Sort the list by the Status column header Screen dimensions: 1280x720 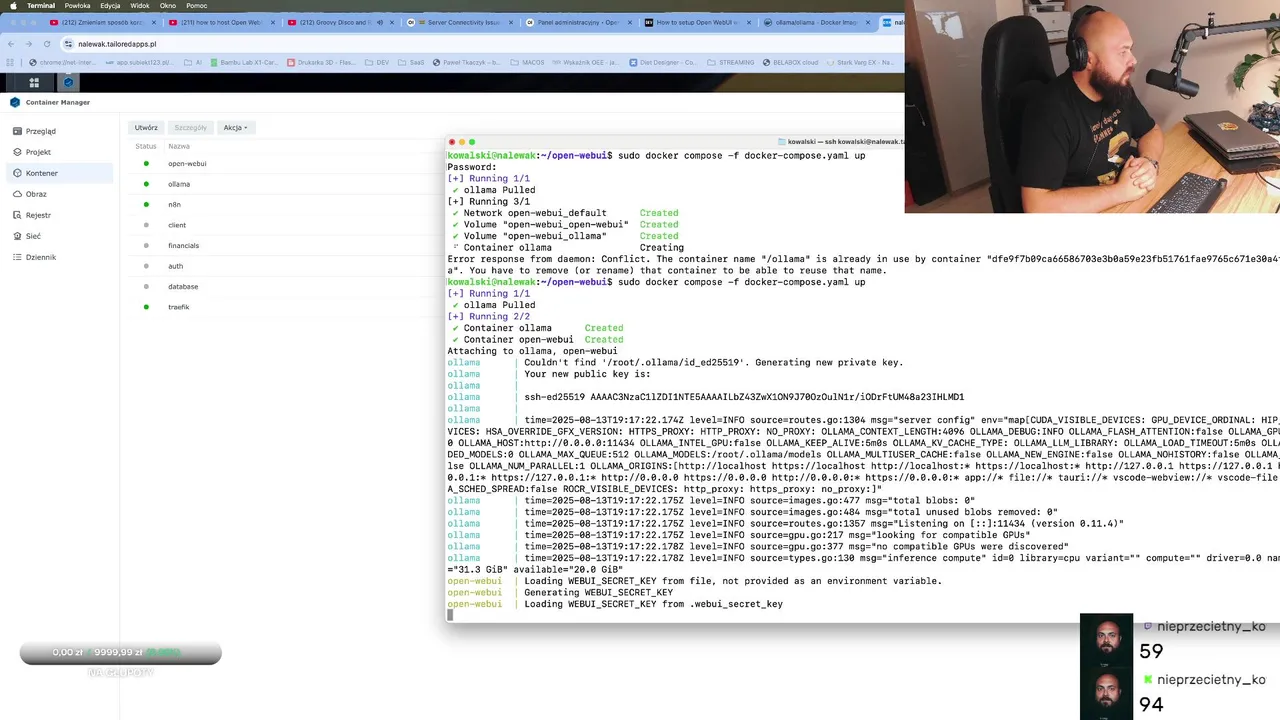tap(146, 146)
